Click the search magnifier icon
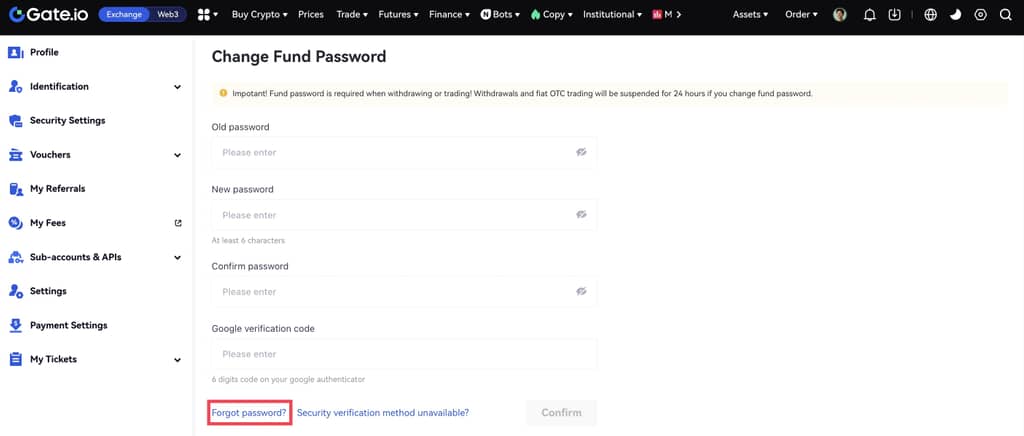 (x=1006, y=15)
